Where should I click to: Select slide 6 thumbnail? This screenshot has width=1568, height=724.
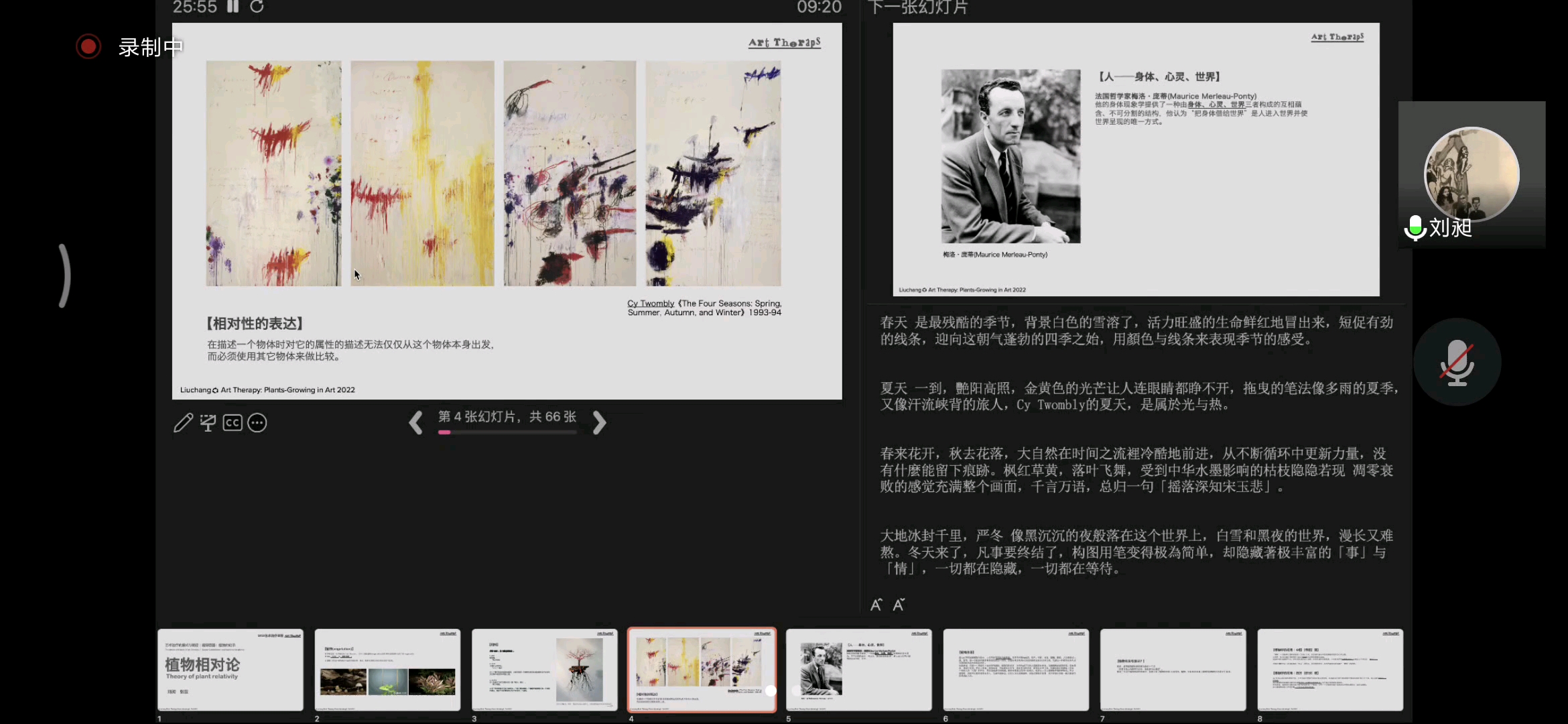coord(1016,670)
